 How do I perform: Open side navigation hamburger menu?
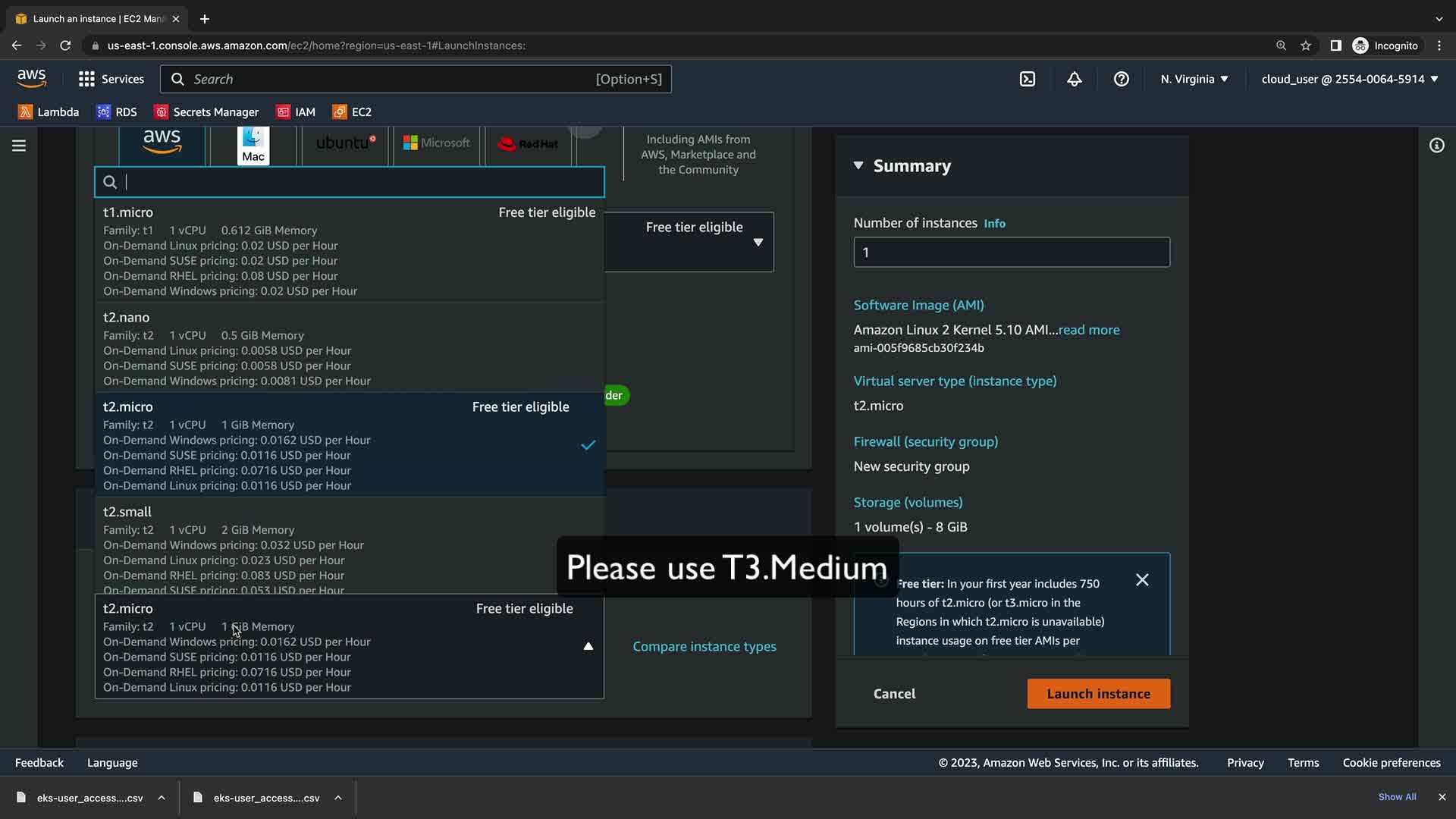19,146
